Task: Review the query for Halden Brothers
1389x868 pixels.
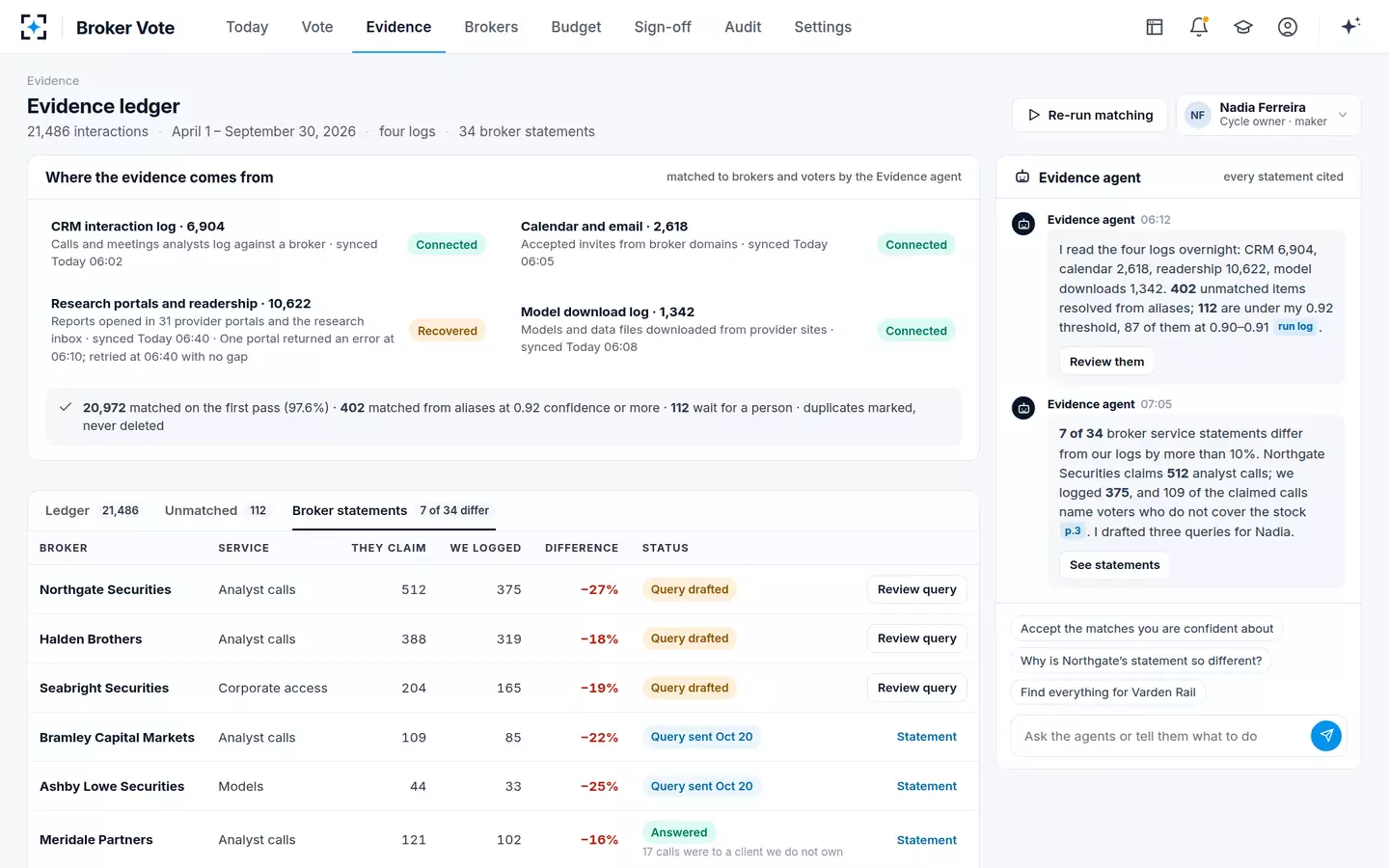Action: [916, 638]
